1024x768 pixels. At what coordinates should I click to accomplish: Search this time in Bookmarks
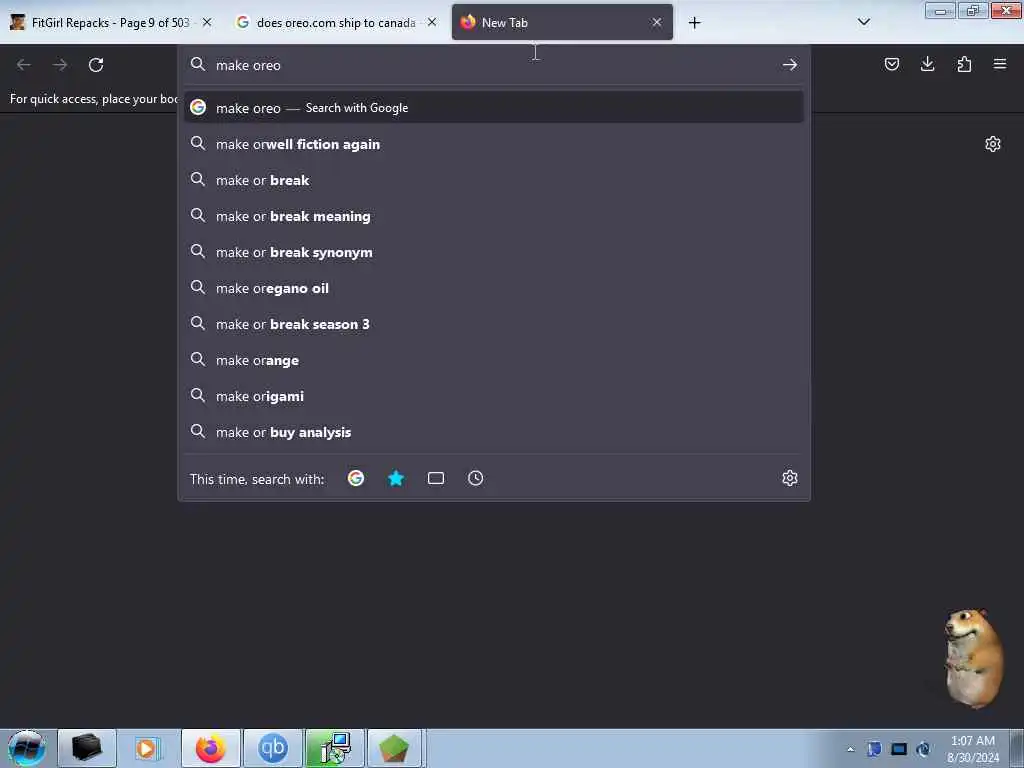(396, 478)
